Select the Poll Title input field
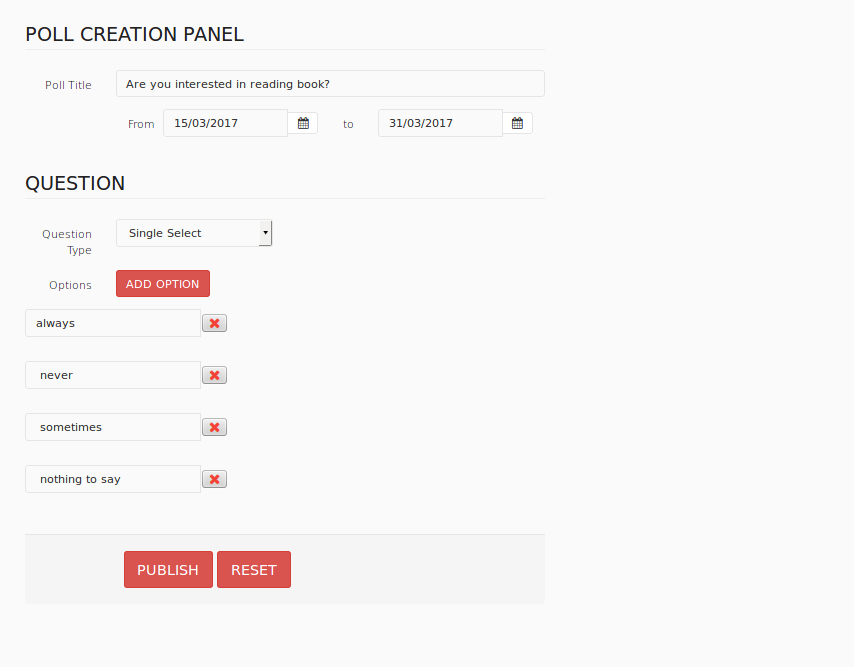This screenshot has height=667, width=854. pyautogui.click(x=329, y=83)
